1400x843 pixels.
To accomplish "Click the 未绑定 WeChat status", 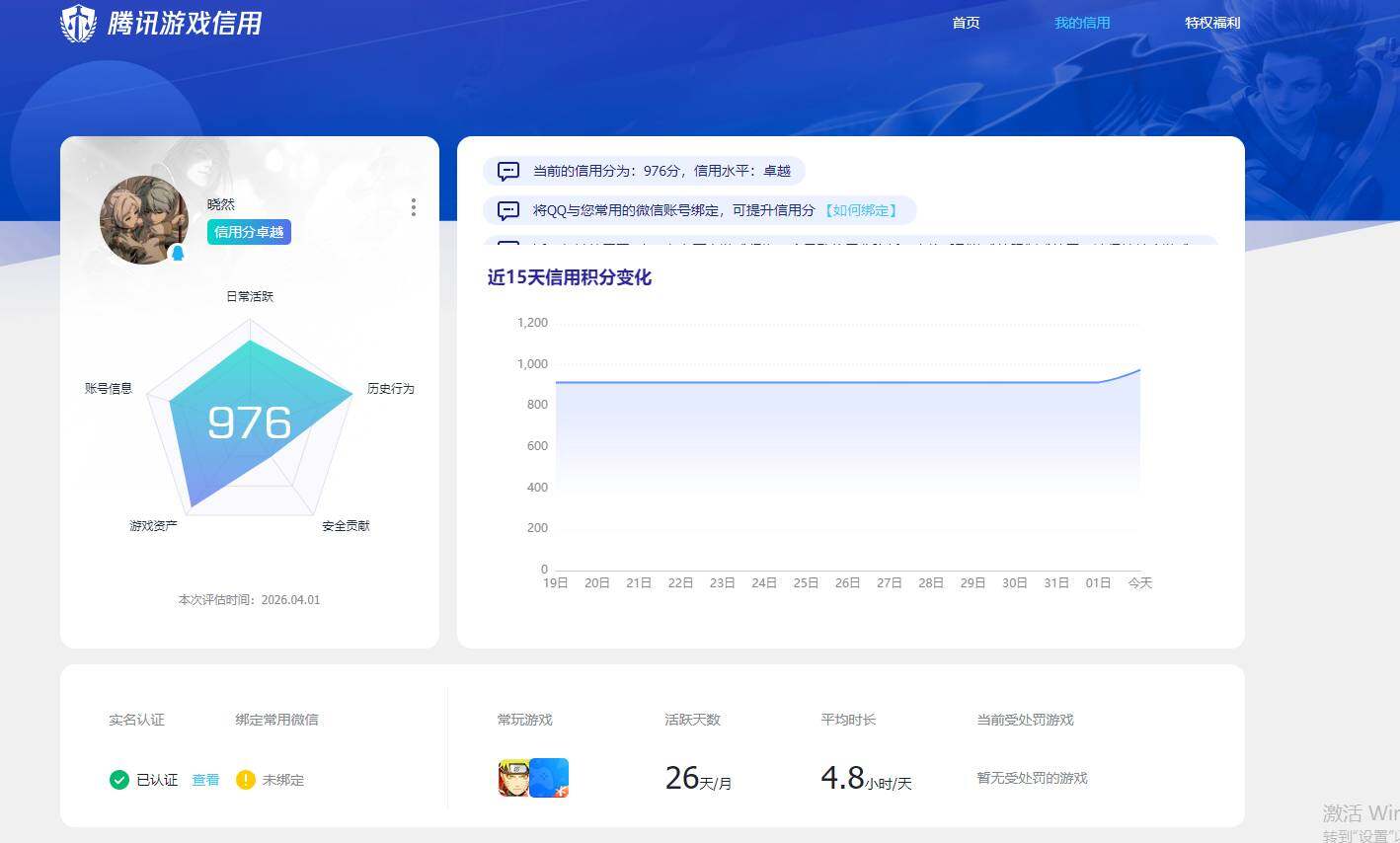I will 283,780.
